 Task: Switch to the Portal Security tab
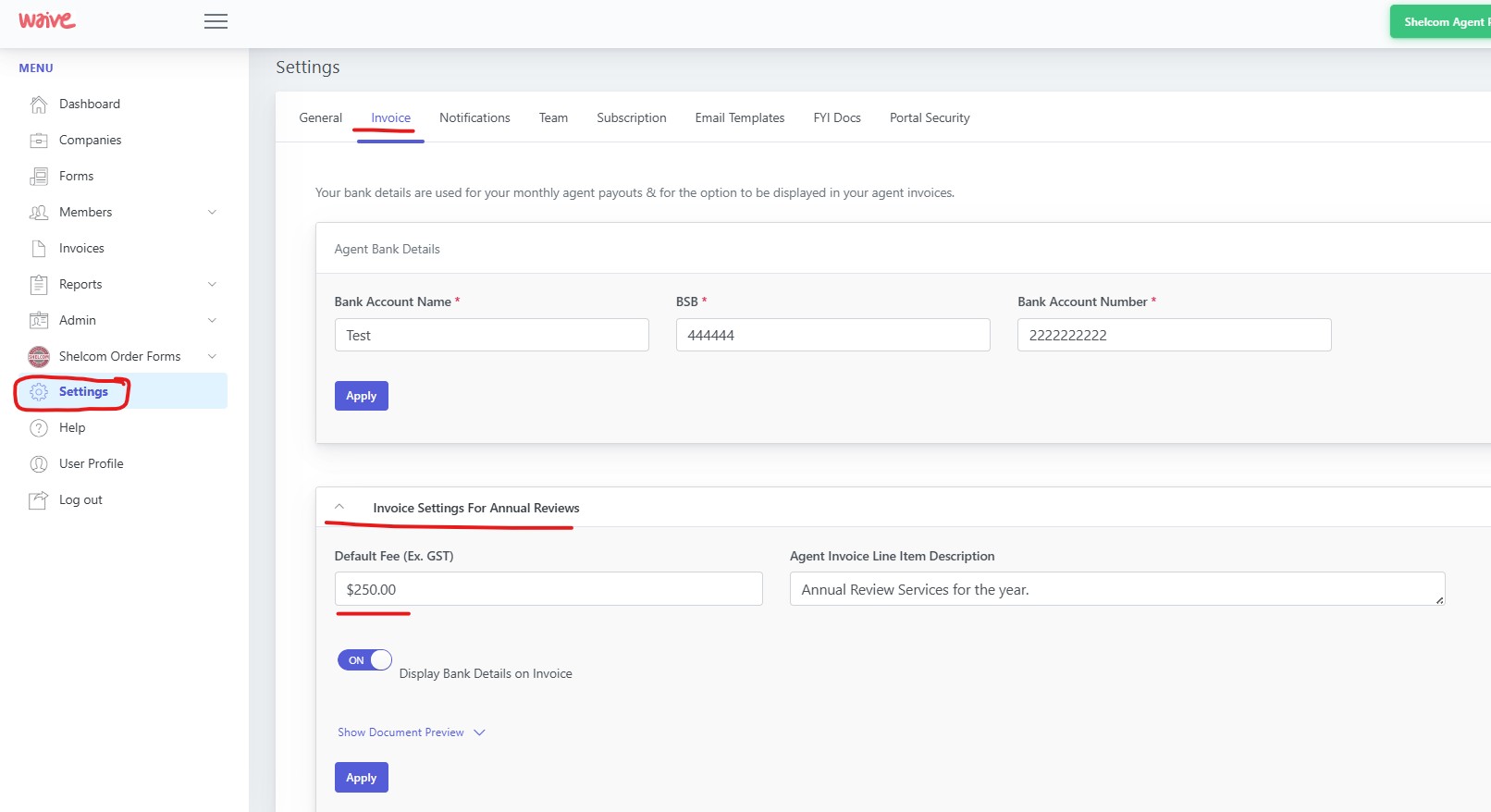tap(930, 118)
